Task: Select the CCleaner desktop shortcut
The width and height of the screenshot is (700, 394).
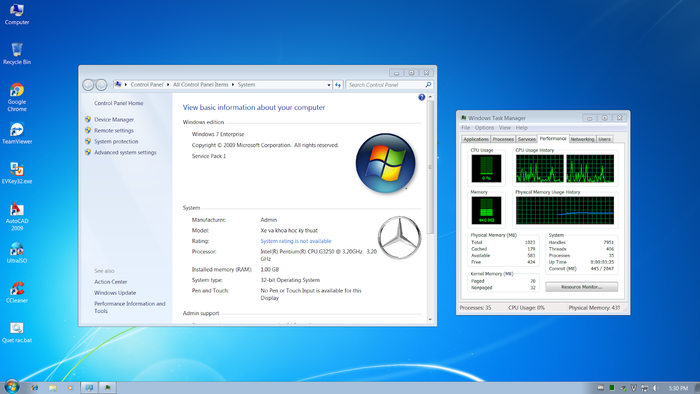Action: click(17, 292)
